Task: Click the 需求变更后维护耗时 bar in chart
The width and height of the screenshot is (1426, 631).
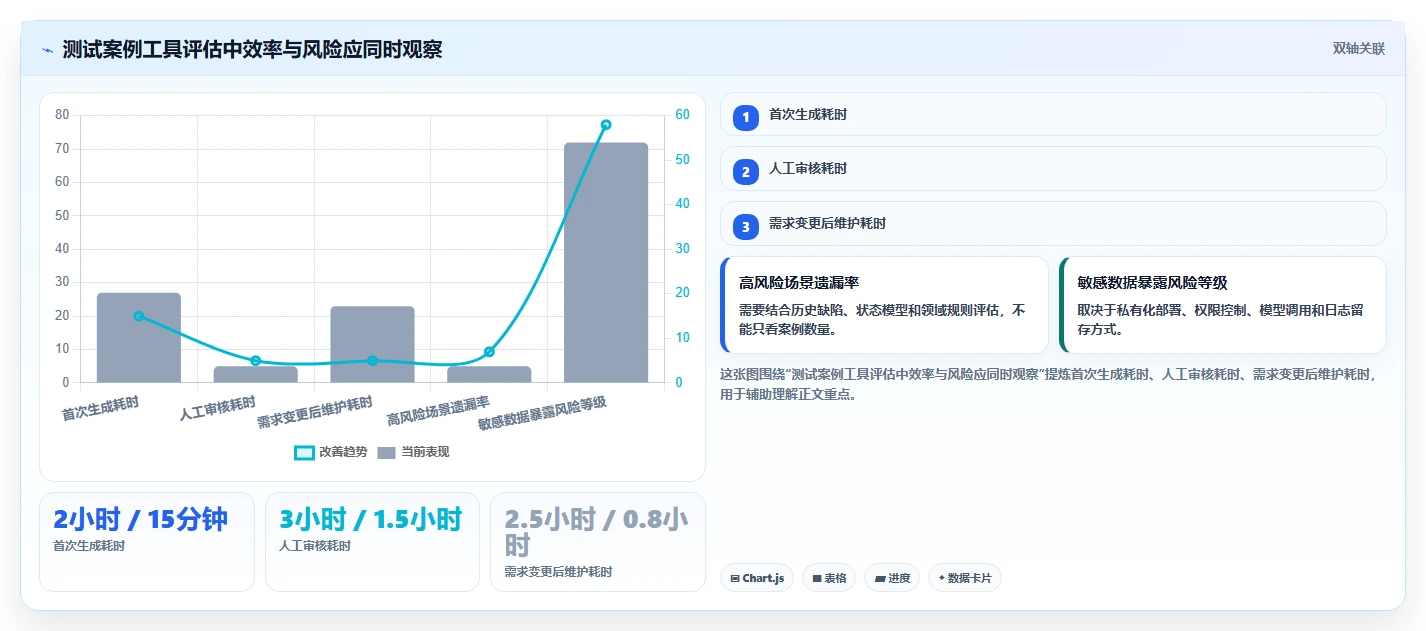Action: pyautogui.click(x=372, y=344)
